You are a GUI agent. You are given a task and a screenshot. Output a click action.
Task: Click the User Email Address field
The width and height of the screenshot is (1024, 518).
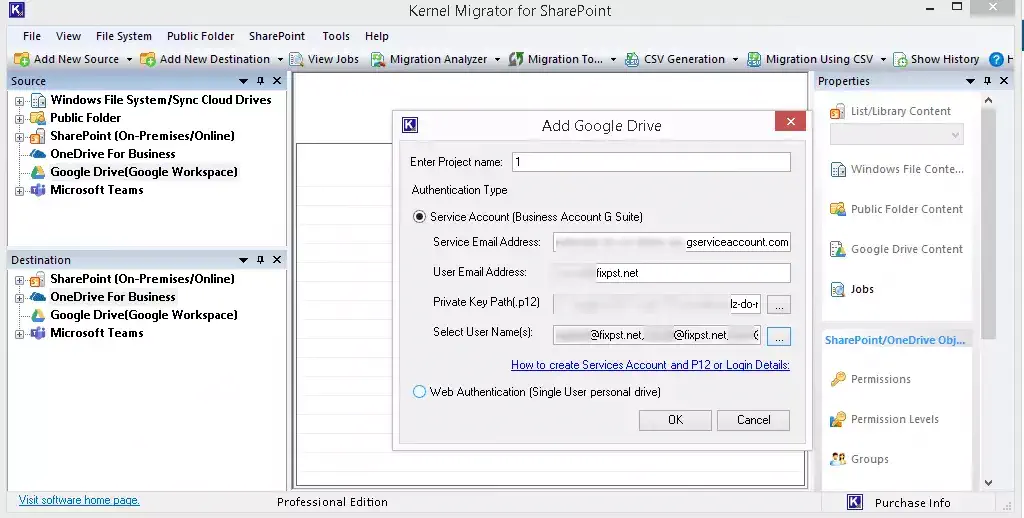tap(671, 273)
